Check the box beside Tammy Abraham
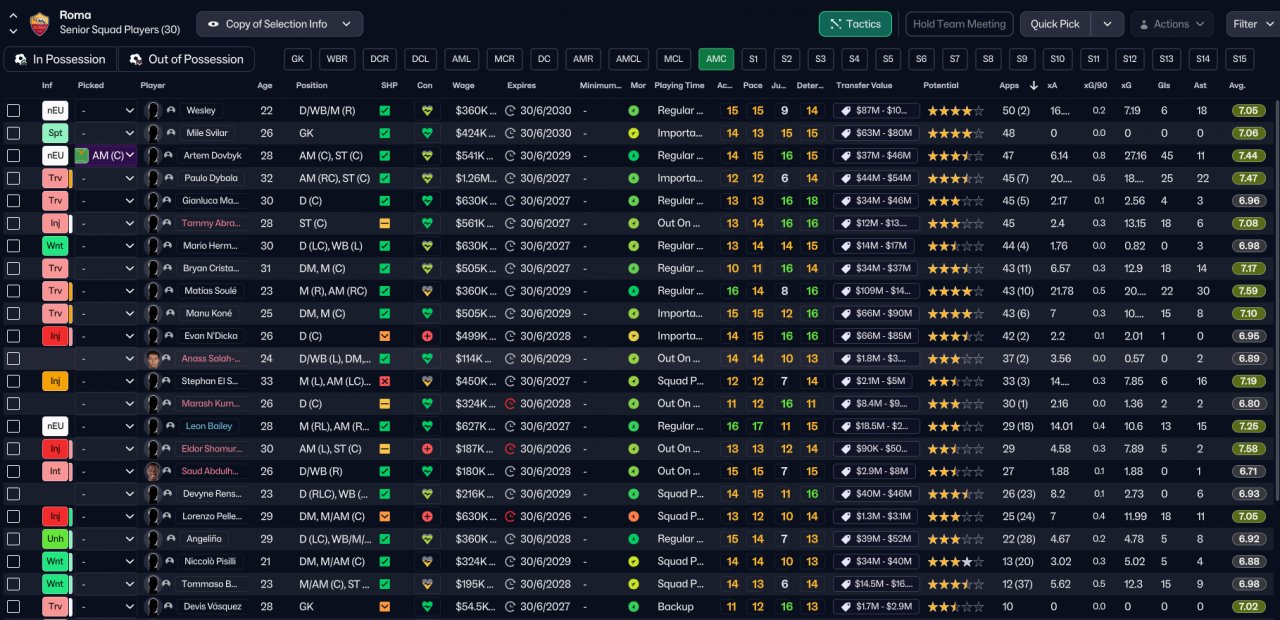Image resolution: width=1280 pixels, height=620 pixels. click(x=13, y=223)
